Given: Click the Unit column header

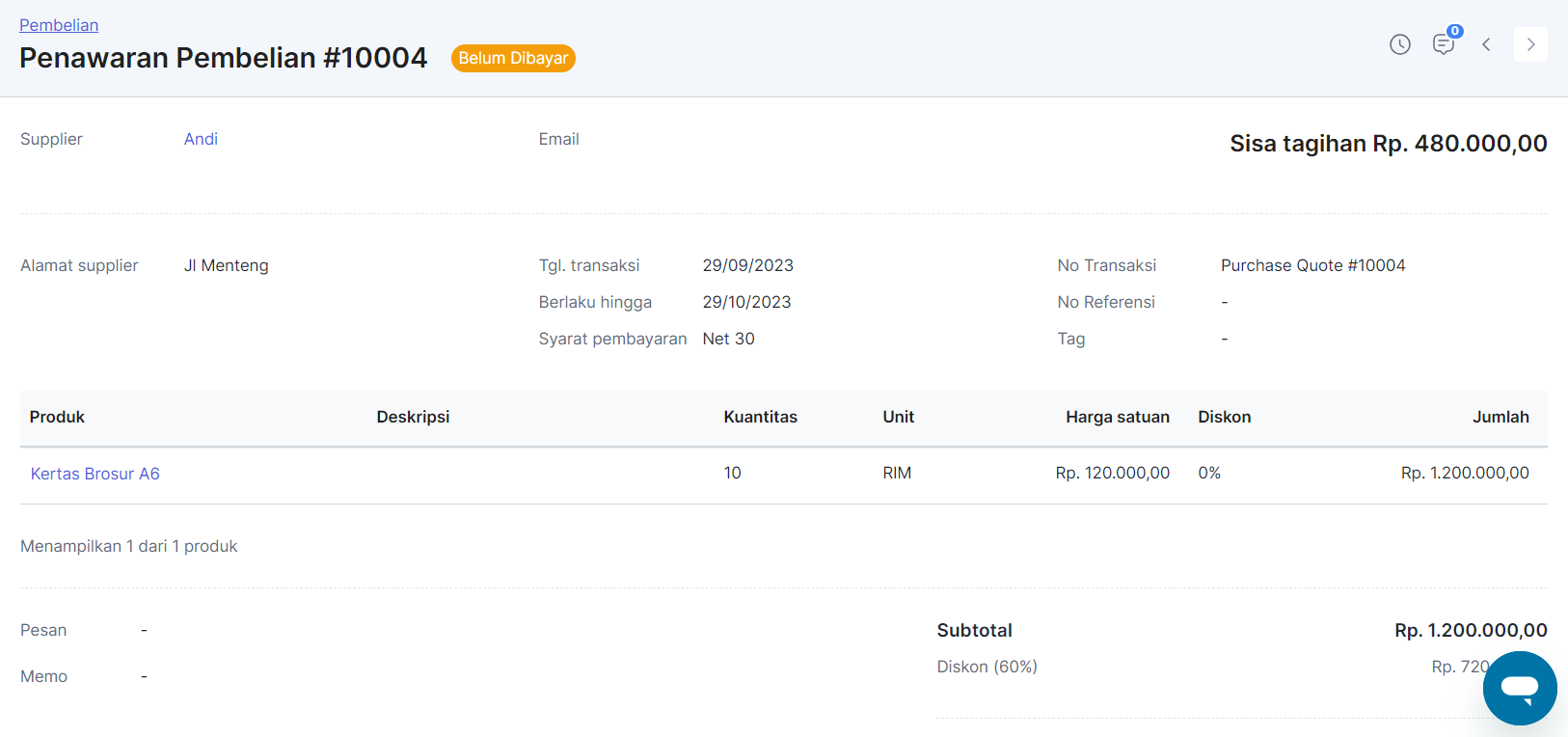Looking at the screenshot, I should (898, 417).
